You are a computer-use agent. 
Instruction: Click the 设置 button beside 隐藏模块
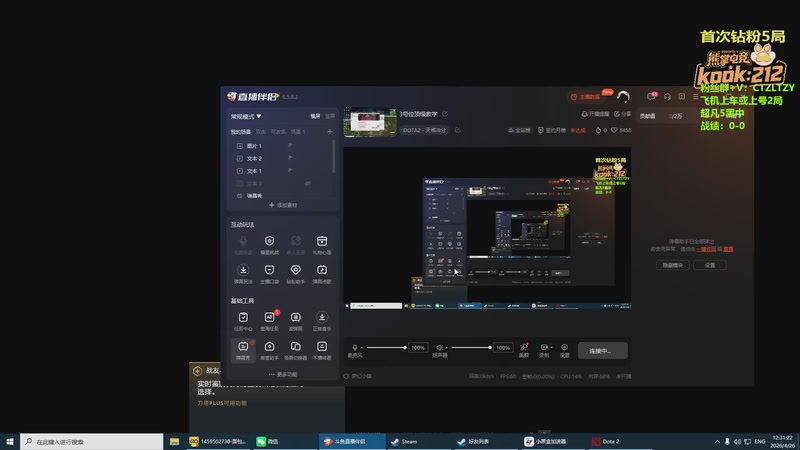710,265
